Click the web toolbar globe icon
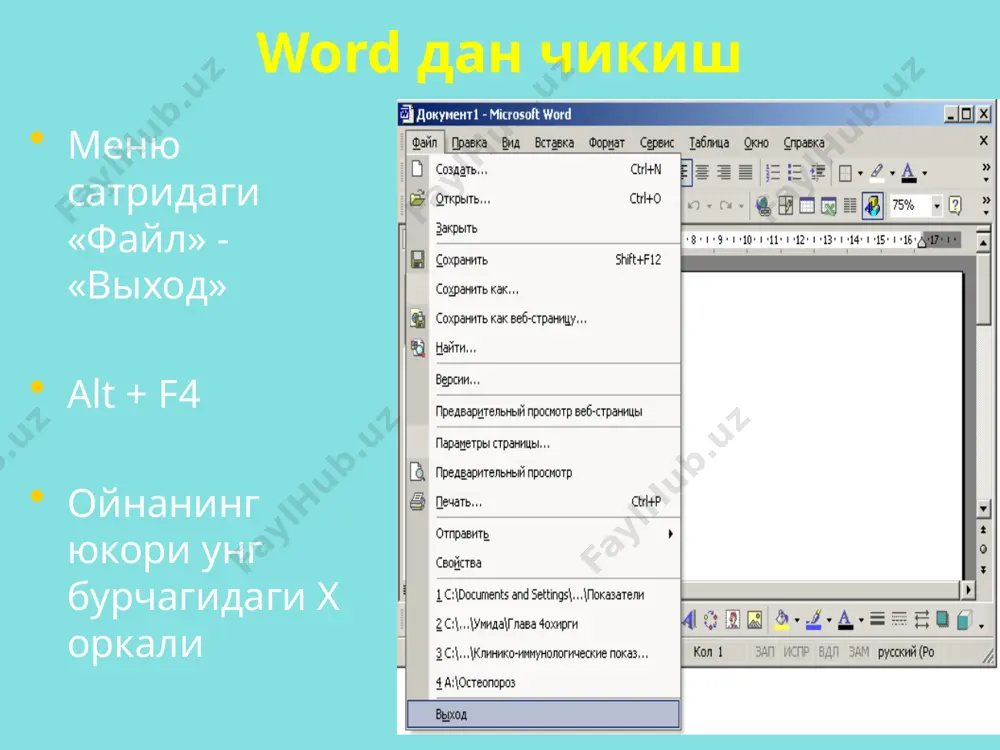The image size is (1000, 750). [763, 205]
